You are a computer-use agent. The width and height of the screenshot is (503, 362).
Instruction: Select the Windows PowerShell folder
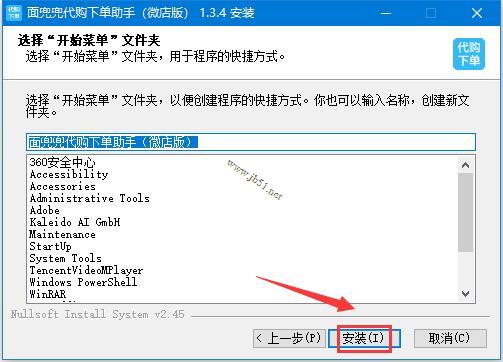[x=83, y=282]
